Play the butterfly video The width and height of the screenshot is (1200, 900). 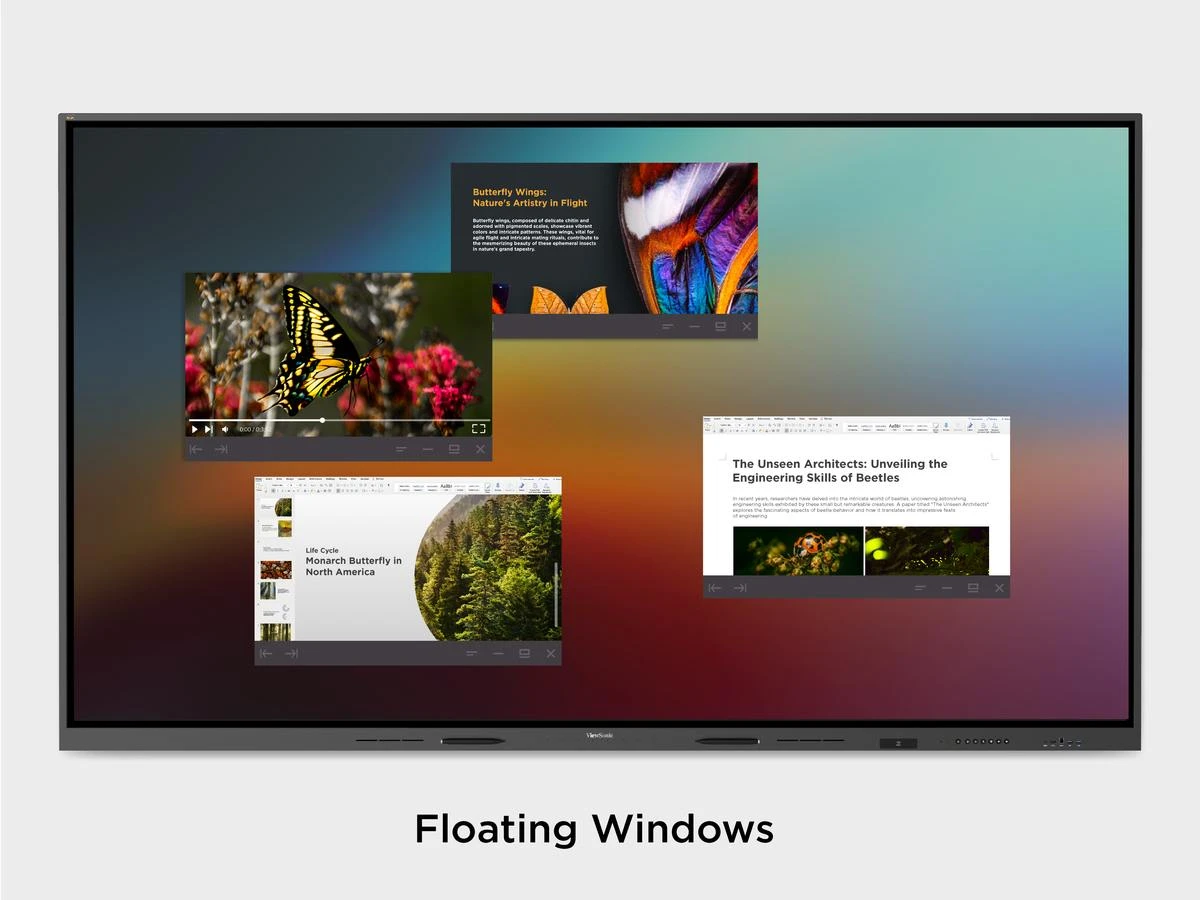[195, 429]
